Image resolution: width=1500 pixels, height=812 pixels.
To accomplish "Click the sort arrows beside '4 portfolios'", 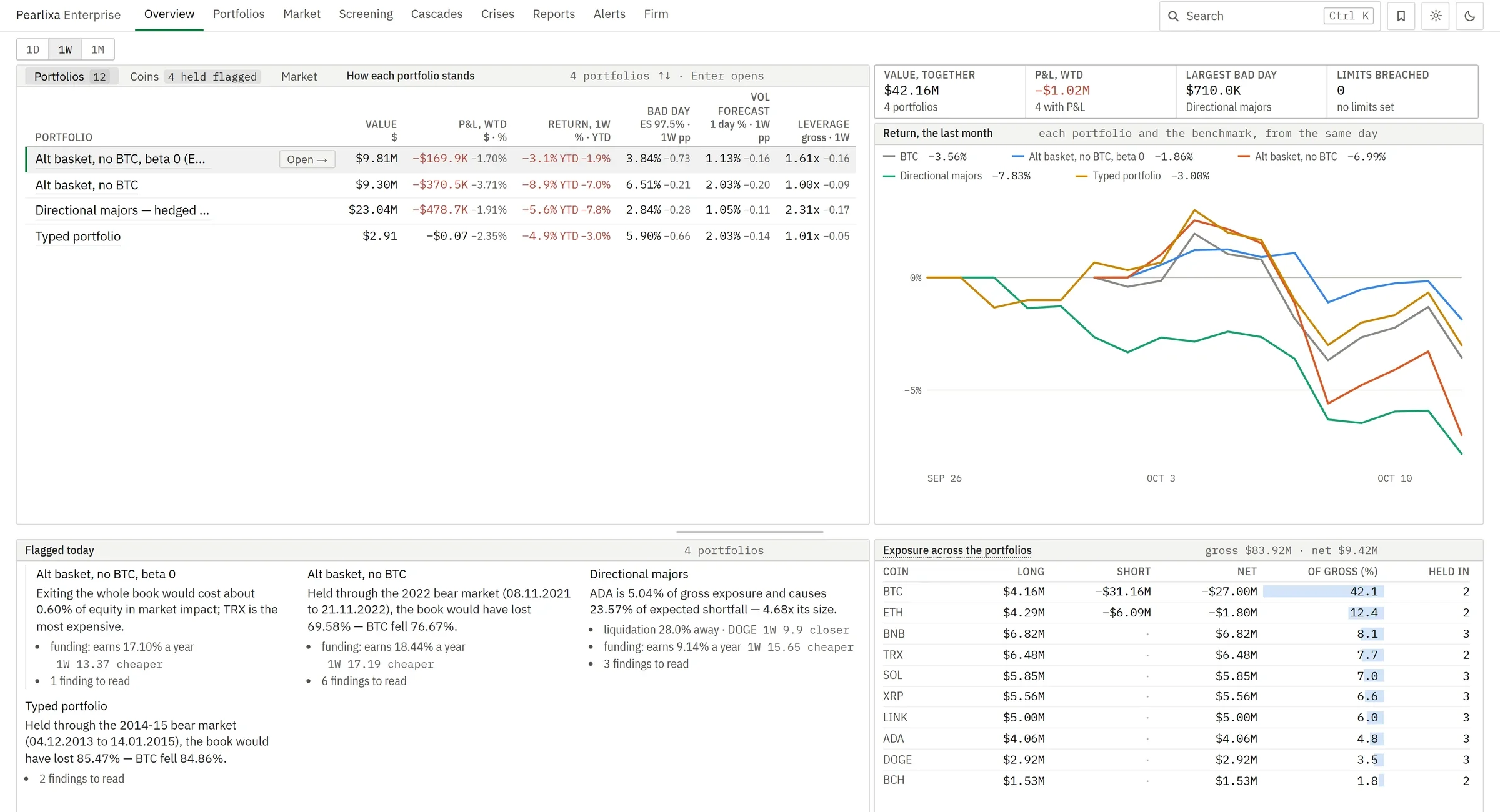I will [664, 76].
